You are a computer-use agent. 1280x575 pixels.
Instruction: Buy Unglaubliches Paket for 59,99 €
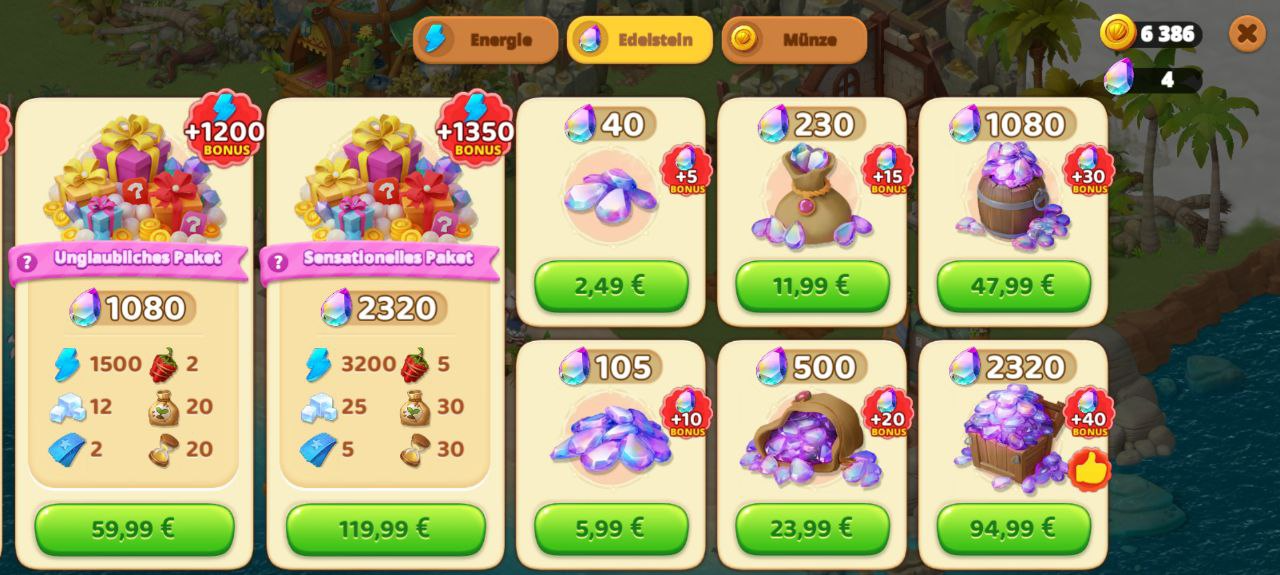pyautogui.click(x=134, y=529)
